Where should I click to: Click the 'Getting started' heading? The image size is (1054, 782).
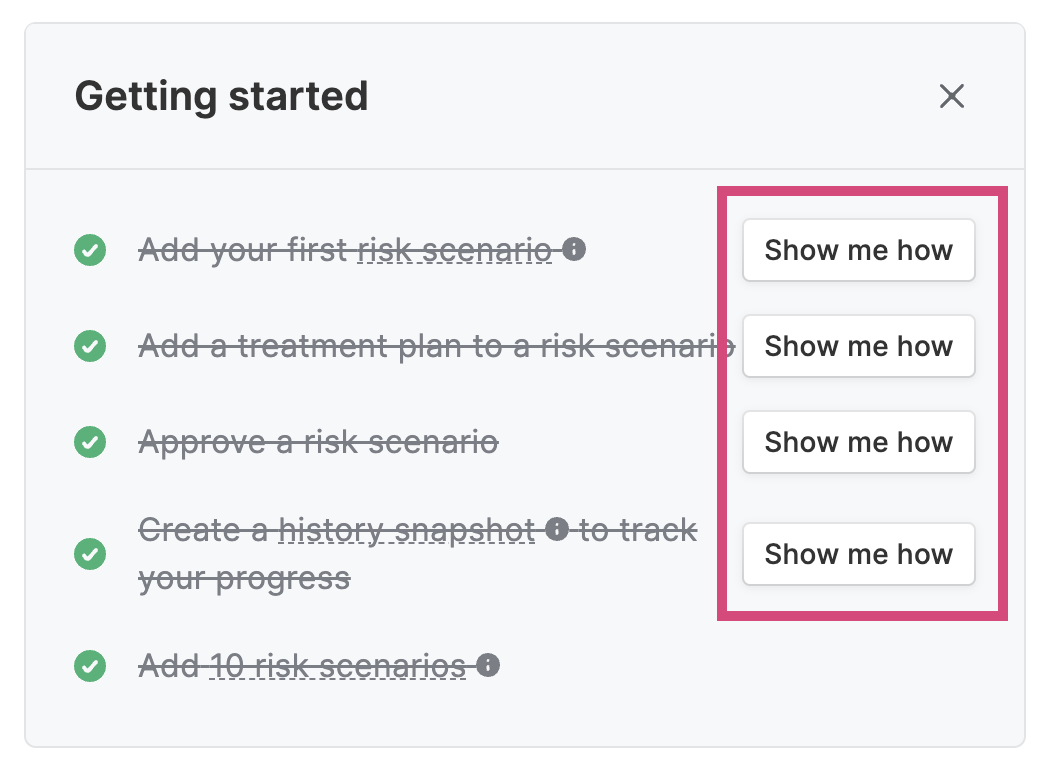[x=221, y=96]
